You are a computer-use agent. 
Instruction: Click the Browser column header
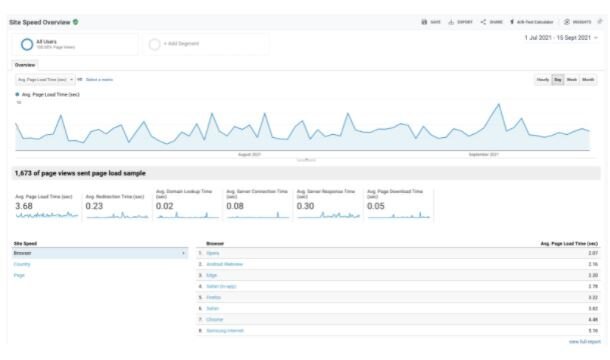215,244
